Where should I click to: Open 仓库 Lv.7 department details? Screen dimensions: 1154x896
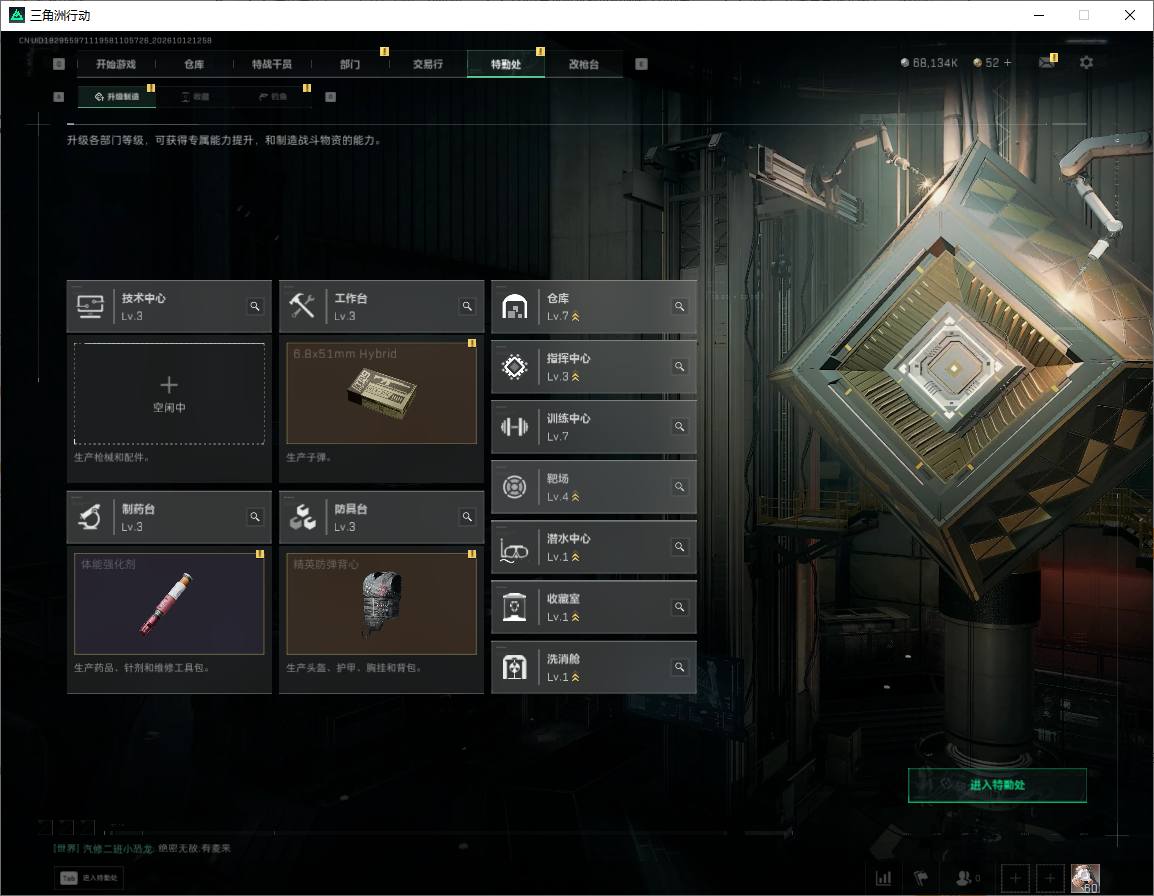[593, 306]
